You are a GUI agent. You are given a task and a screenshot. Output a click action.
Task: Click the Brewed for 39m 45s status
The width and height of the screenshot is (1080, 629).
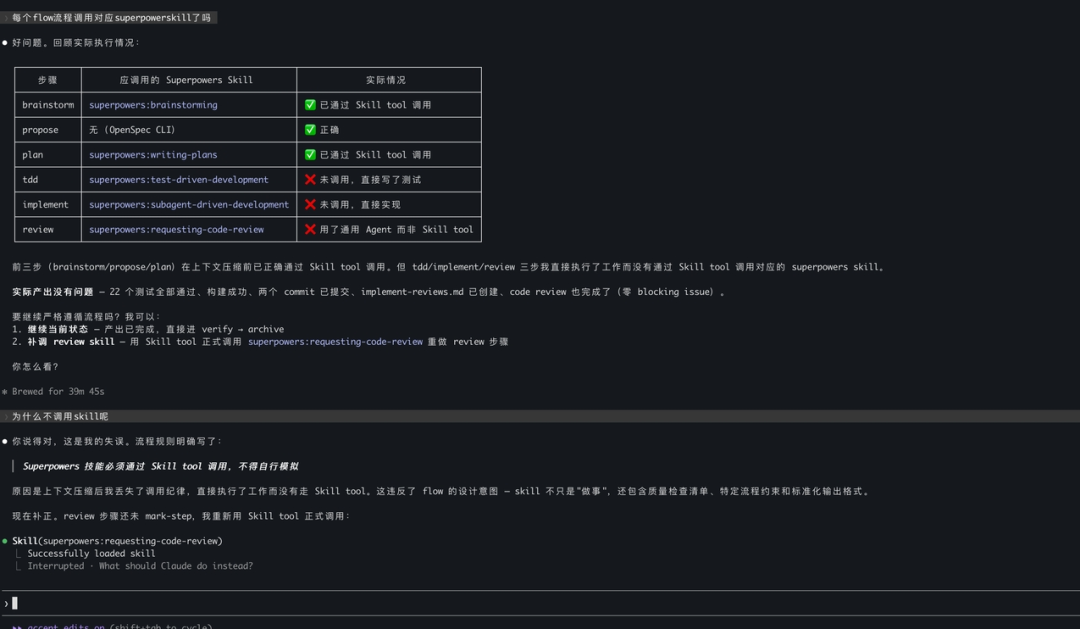click(58, 391)
